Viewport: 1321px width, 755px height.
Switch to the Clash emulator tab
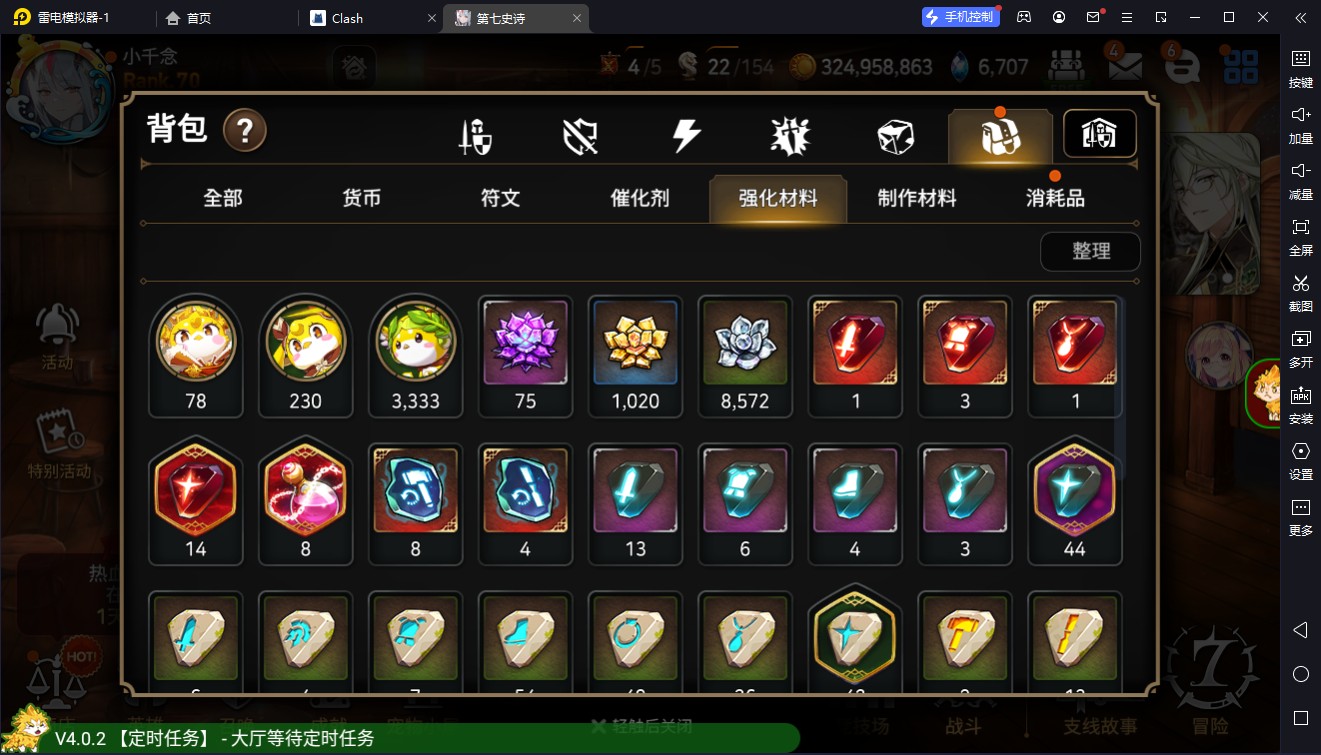[369, 18]
